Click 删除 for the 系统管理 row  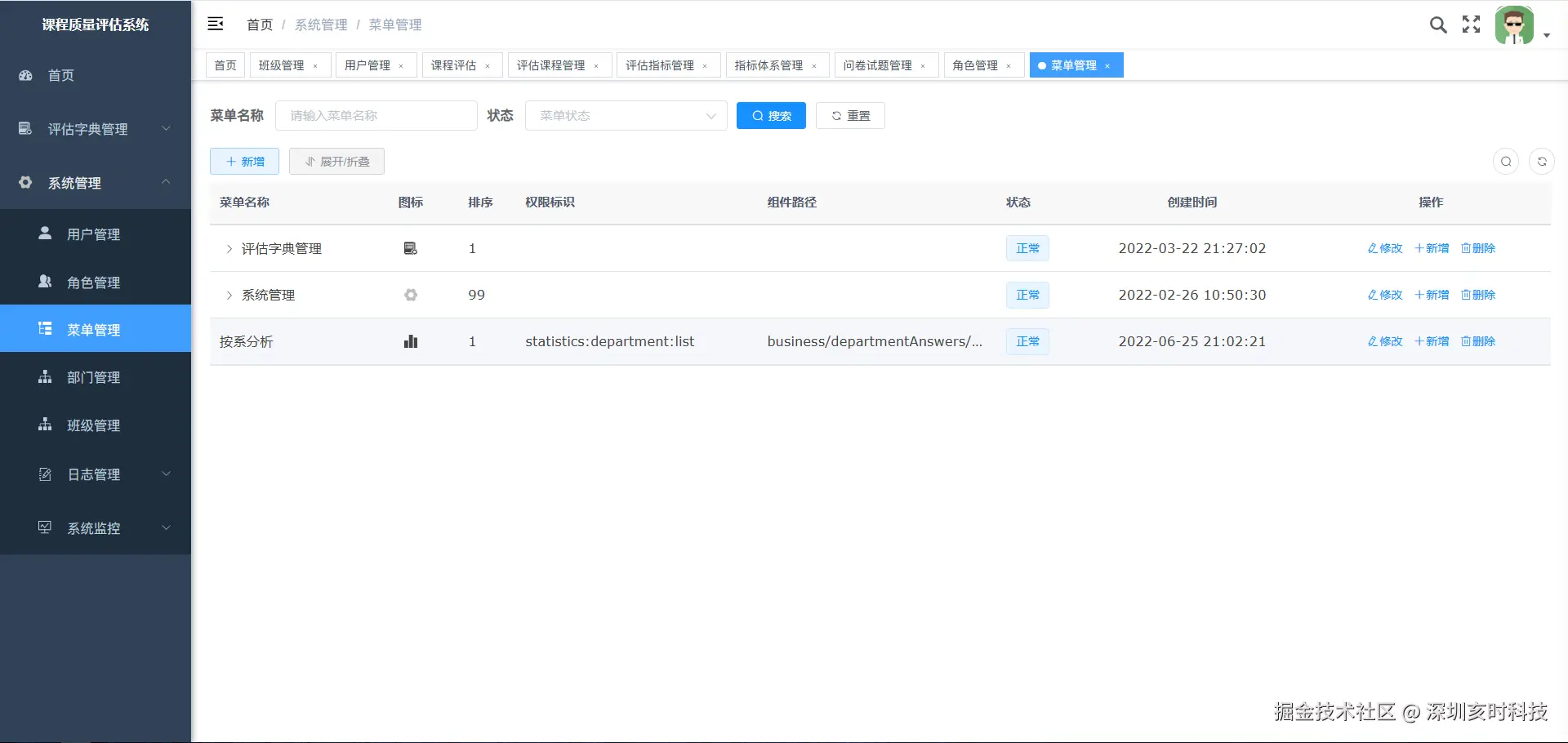1478,295
